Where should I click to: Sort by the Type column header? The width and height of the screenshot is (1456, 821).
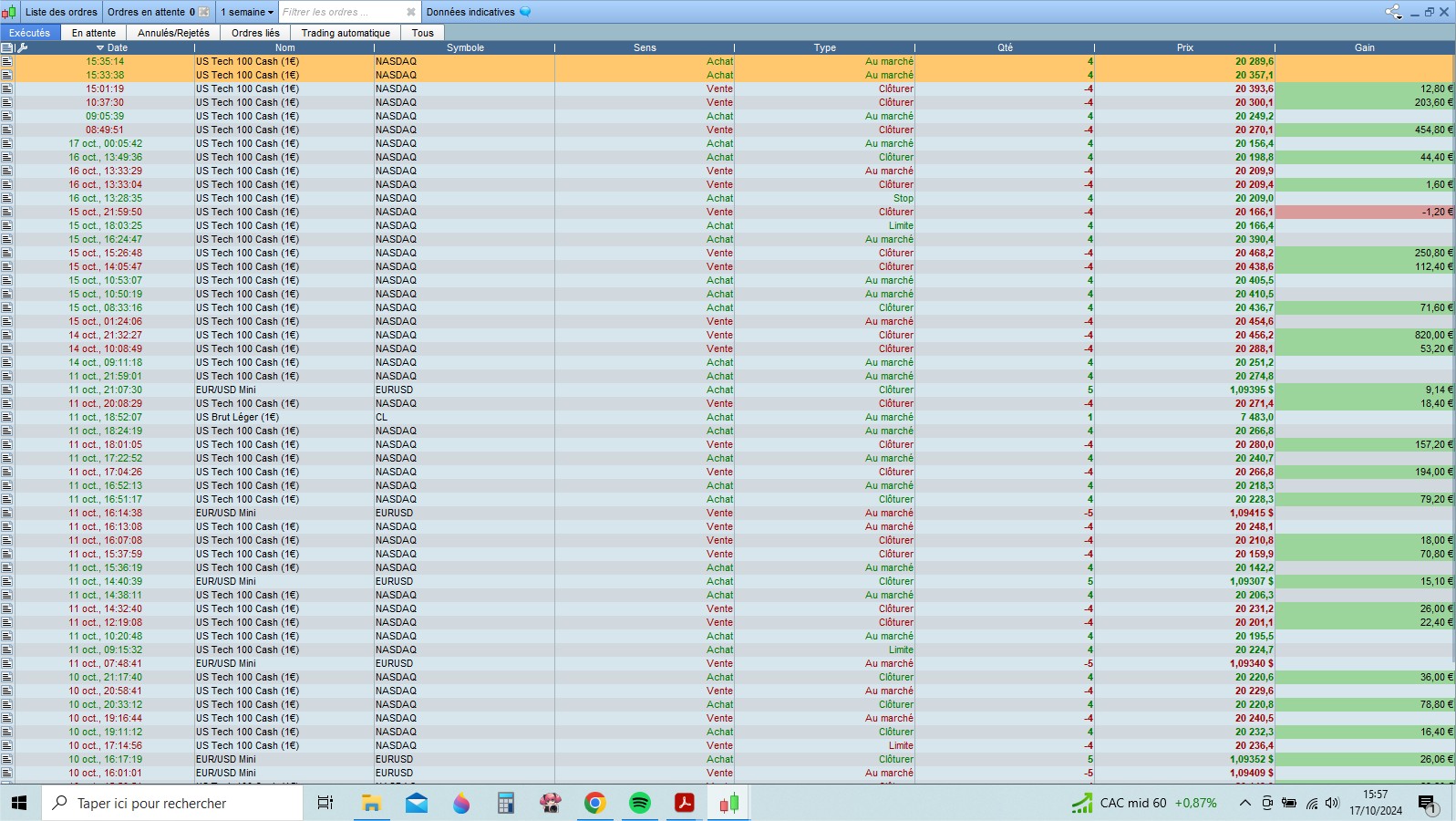824,47
